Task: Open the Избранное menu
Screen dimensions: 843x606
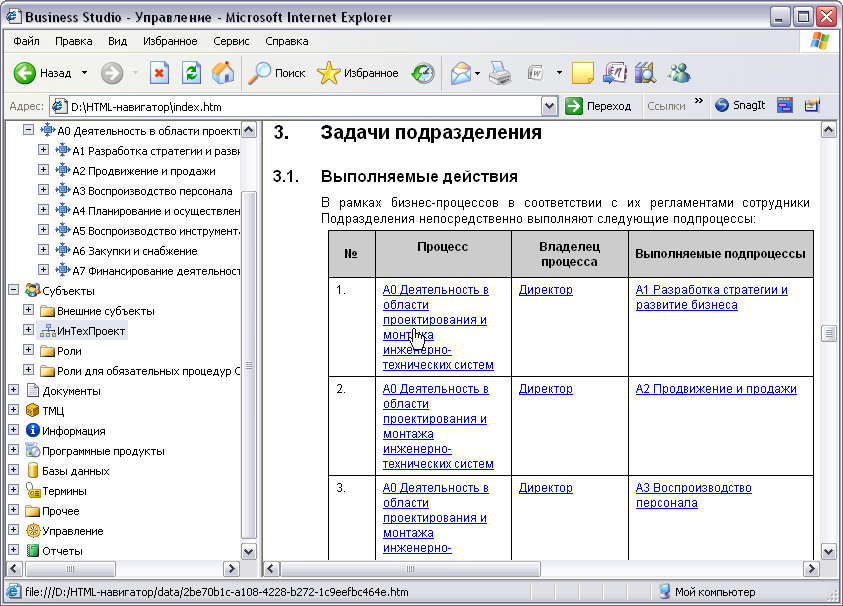Action: (170, 41)
